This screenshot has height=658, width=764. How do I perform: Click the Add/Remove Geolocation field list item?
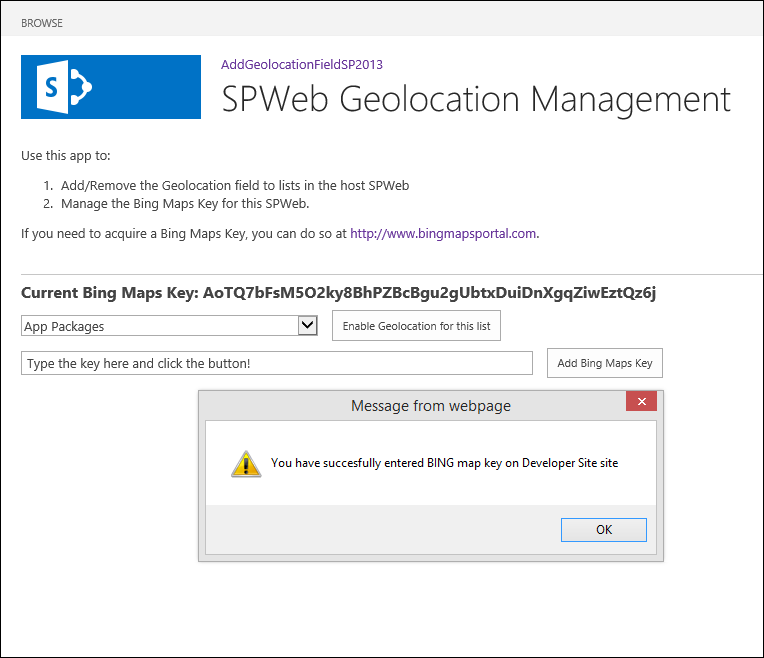pos(235,186)
